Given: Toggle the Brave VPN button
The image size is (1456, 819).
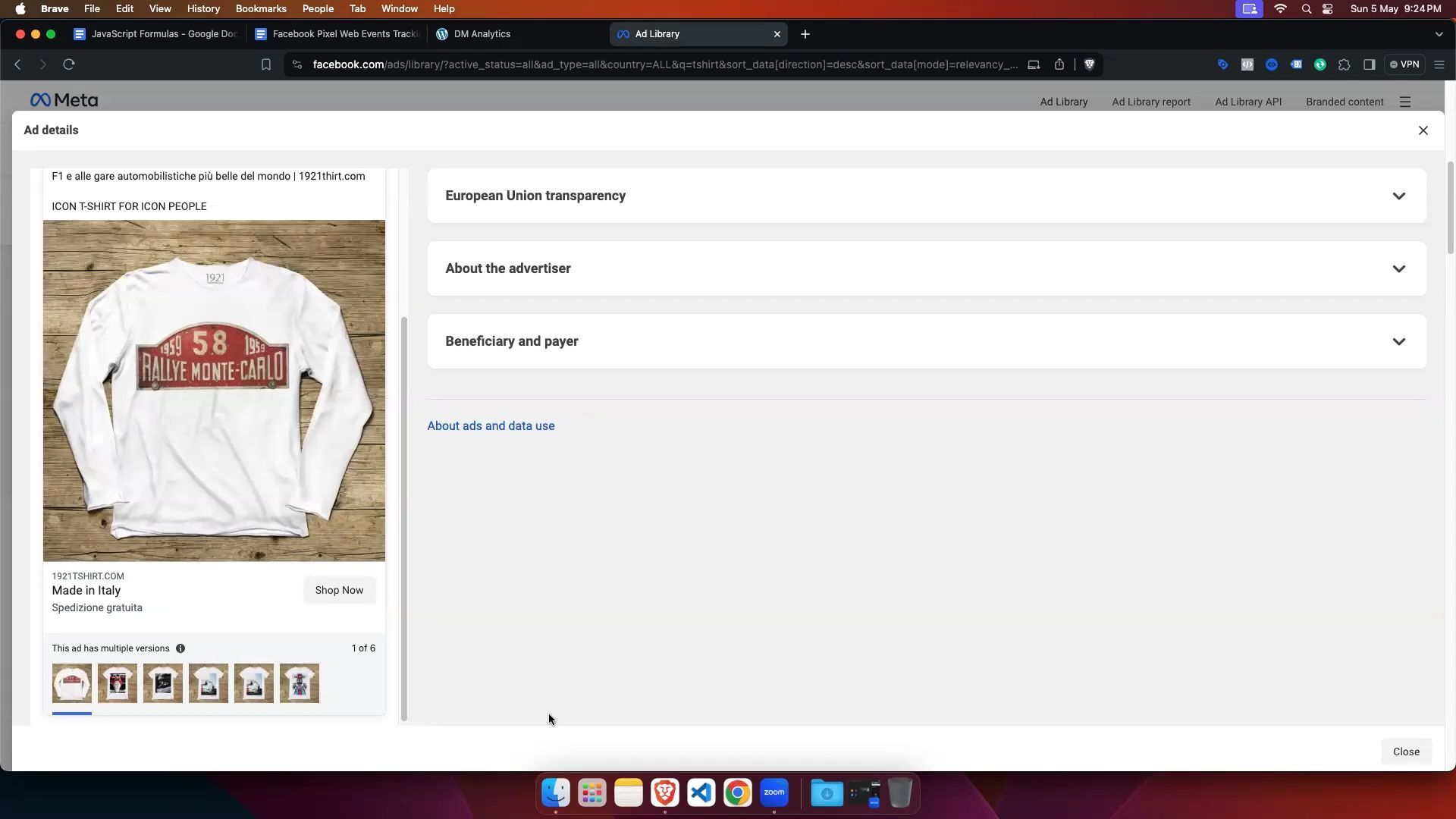Looking at the screenshot, I should [x=1404, y=64].
